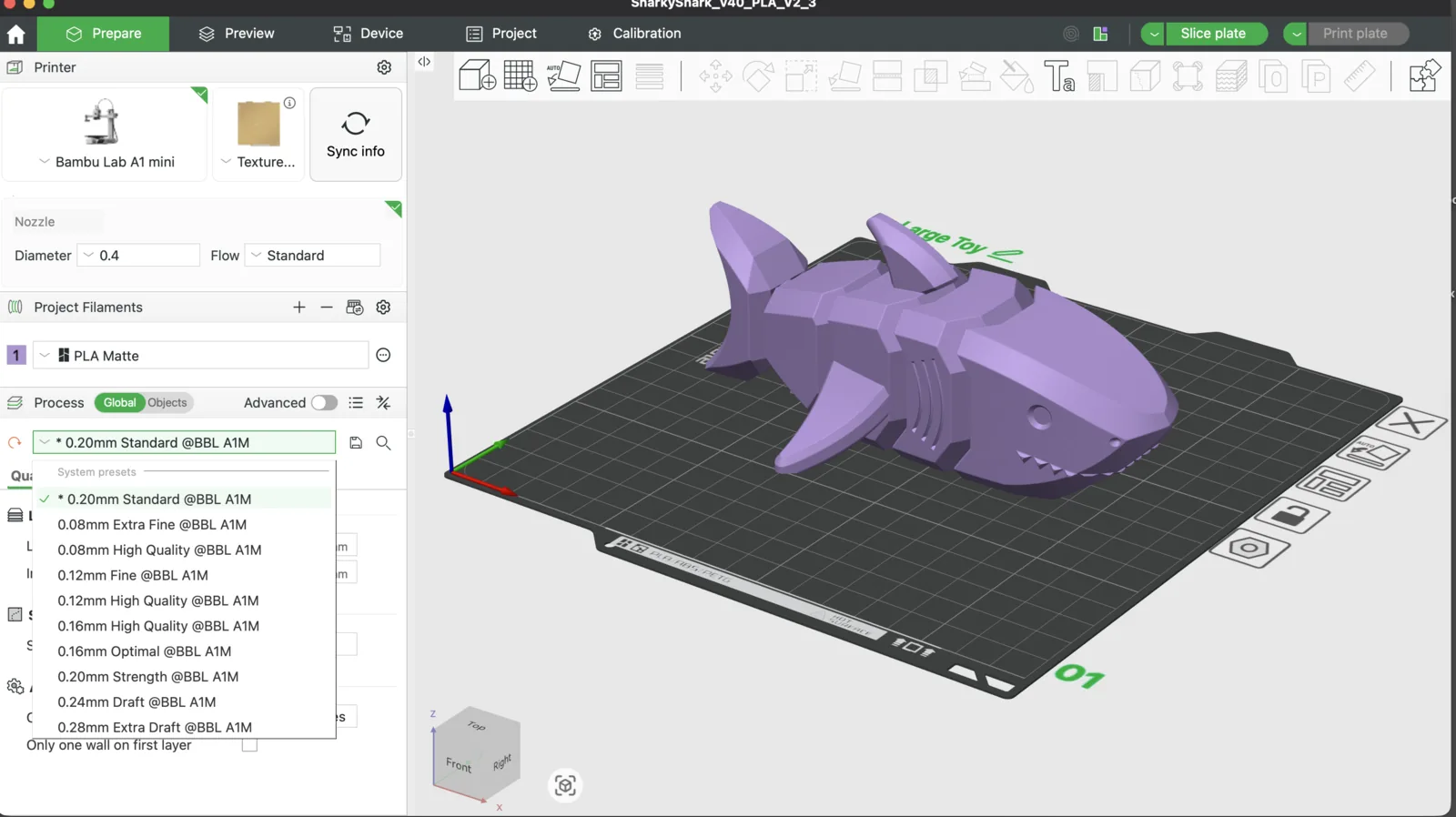The width and height of the screenshot is (1456, 817).
Task: Click the Slice plate button
Action: point(1212,34)
